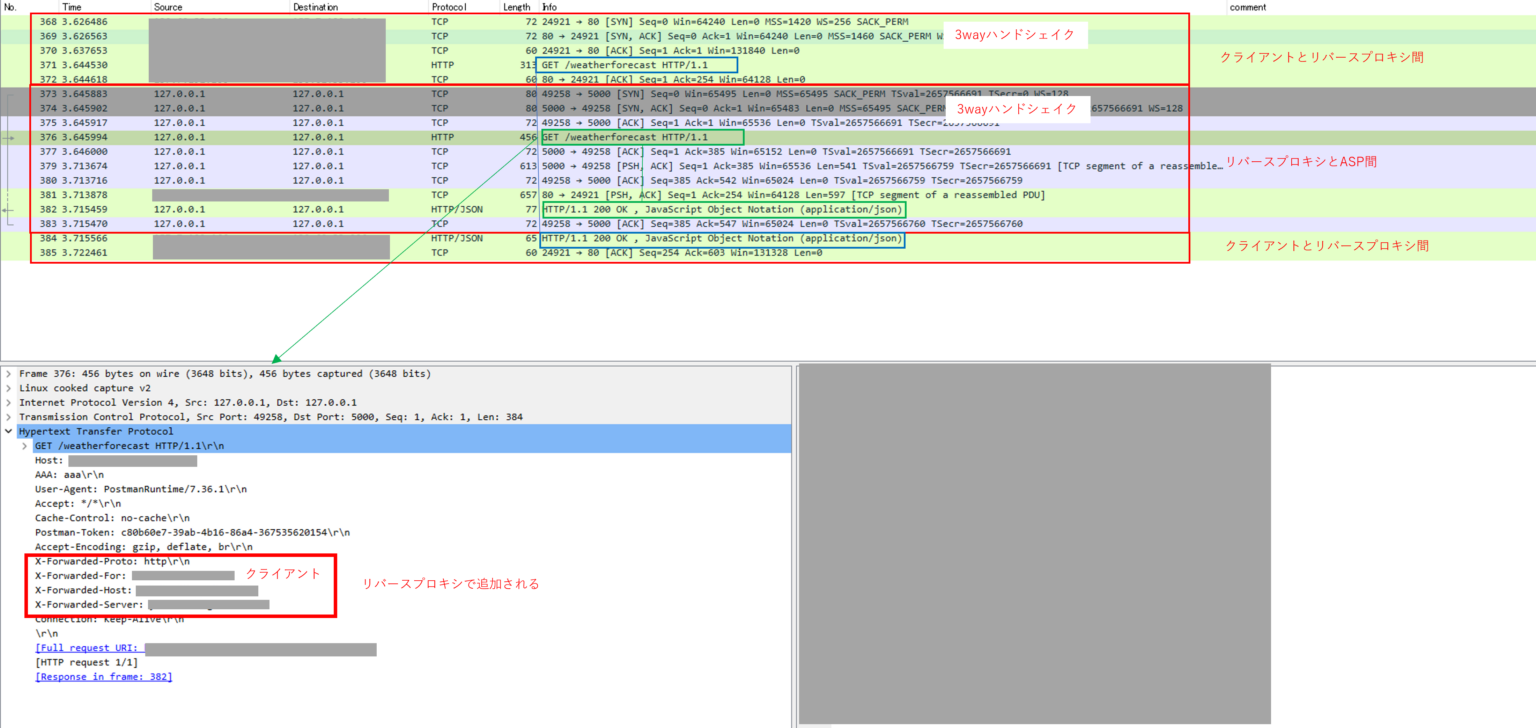Image resolution: width=1536 pixels, height=728 pixels.
Task: Select the SYN packet number 373
Action: [300, 93]
